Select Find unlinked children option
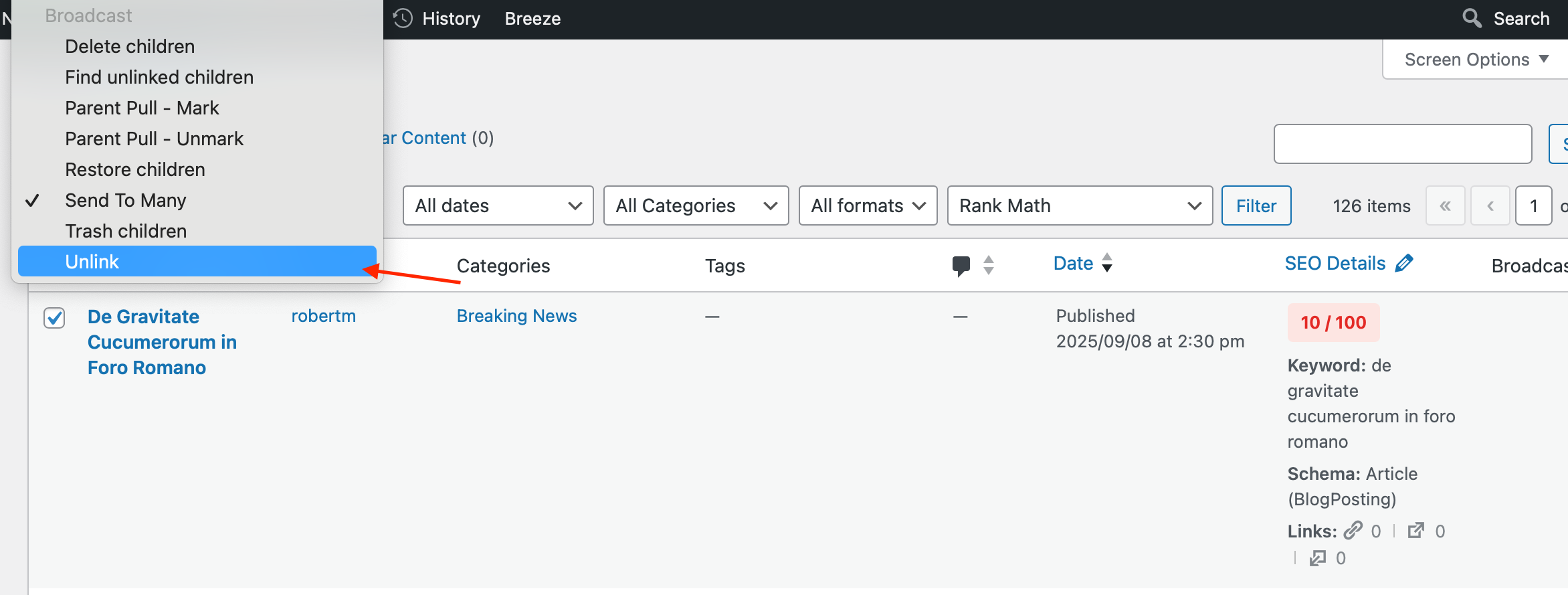Viewport: 1568px width, 595px height. point(159,77)
